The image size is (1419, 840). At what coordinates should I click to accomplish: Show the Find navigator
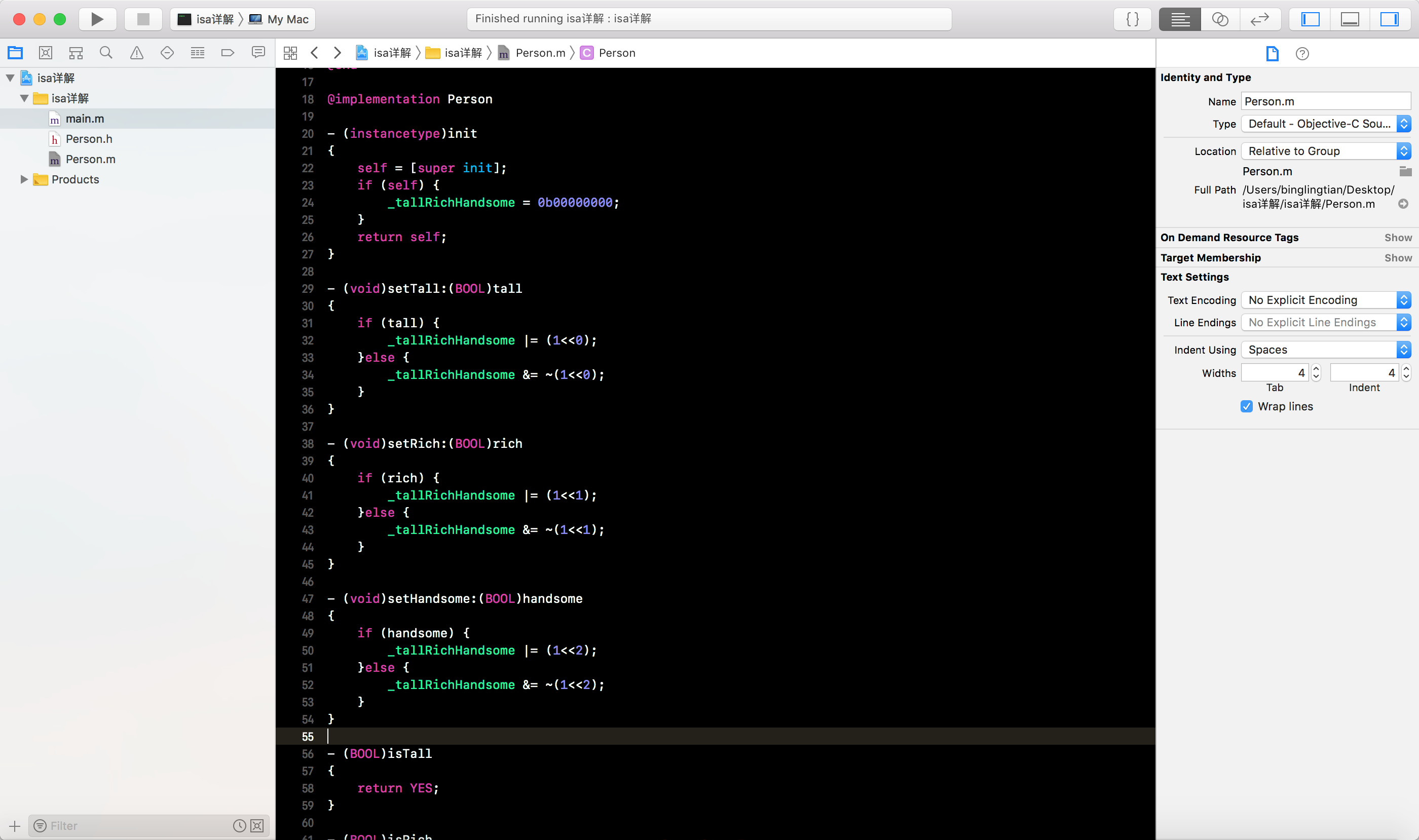point(106,53)
